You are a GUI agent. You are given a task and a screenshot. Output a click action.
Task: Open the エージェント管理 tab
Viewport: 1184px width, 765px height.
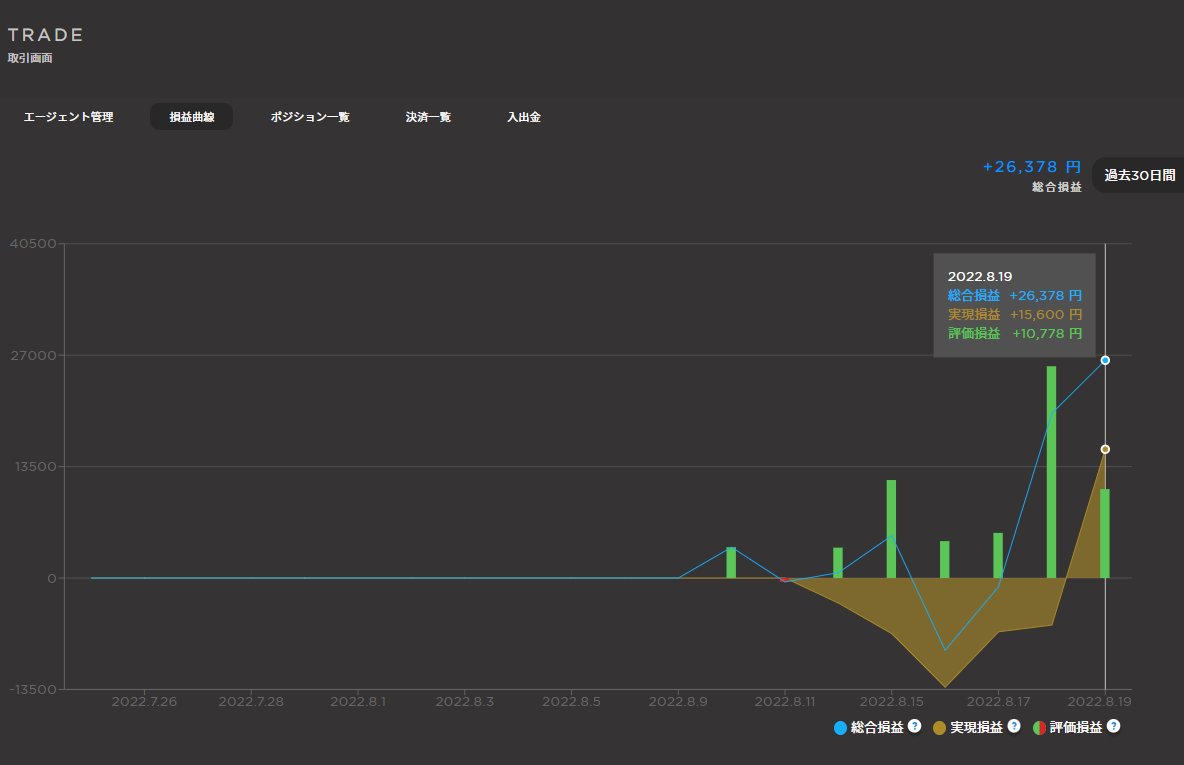click(x=68, y=117)
